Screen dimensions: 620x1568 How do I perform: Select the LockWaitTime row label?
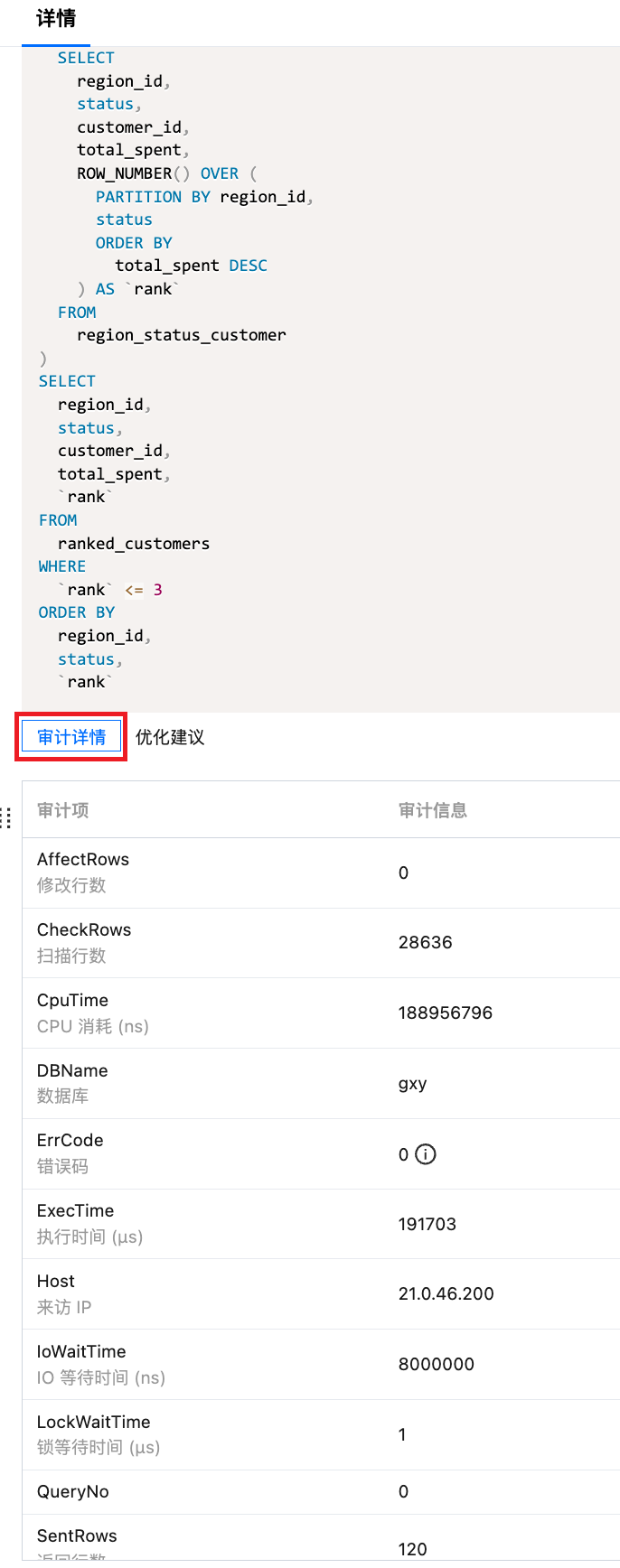(x=93, y=1423)
